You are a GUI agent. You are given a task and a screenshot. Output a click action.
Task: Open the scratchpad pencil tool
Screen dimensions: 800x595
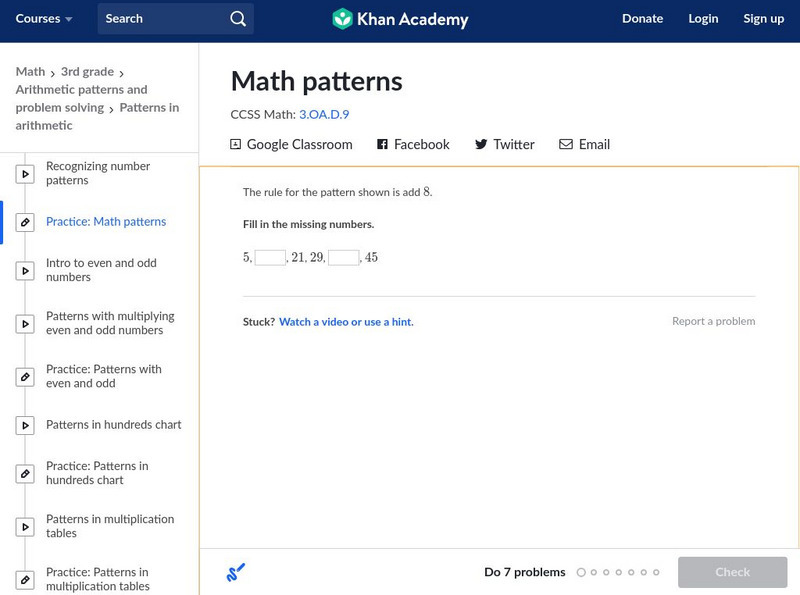tap(236, 572)
